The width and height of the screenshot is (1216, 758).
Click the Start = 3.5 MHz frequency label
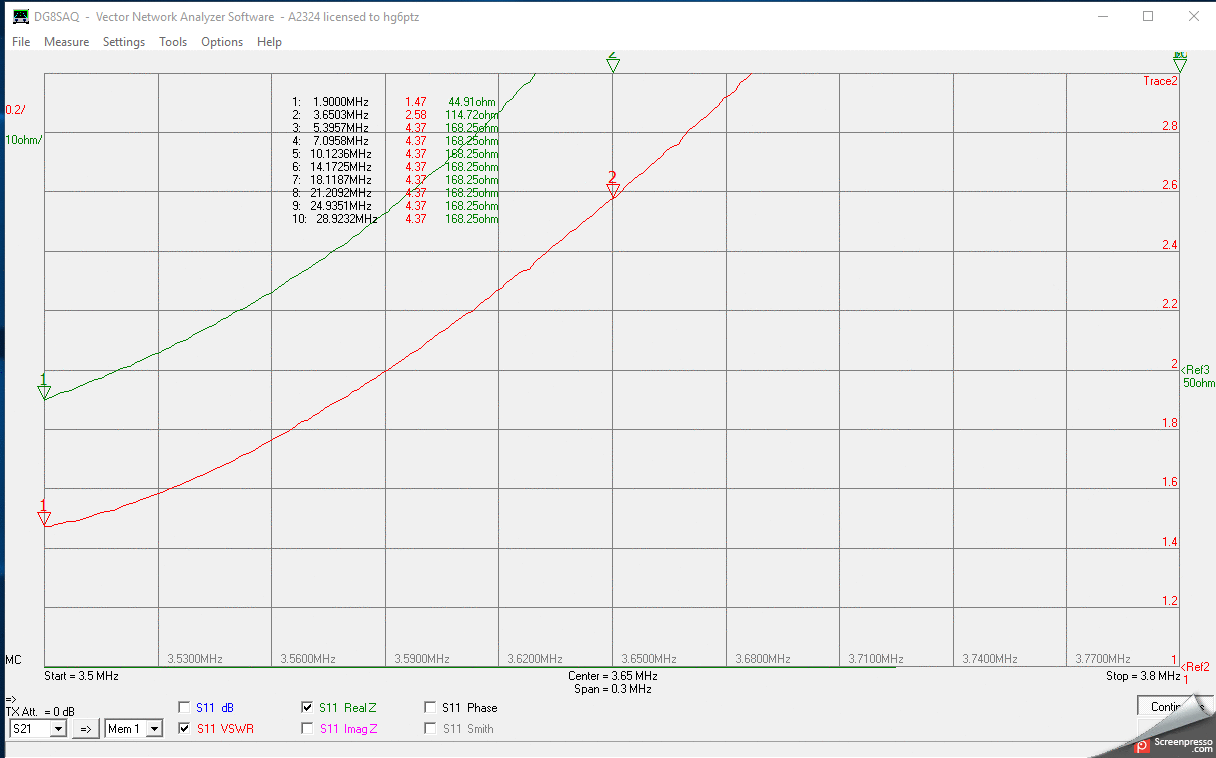[81, 676]
